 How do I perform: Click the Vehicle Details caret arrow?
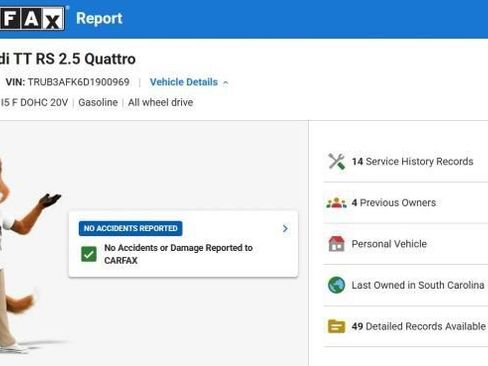(226, 82)
